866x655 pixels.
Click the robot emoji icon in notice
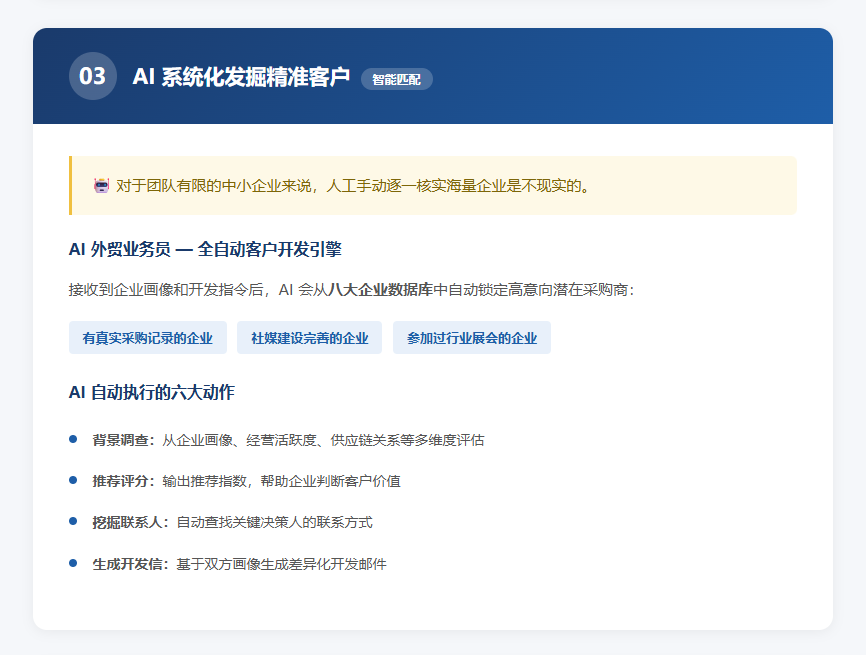point(102,186)
